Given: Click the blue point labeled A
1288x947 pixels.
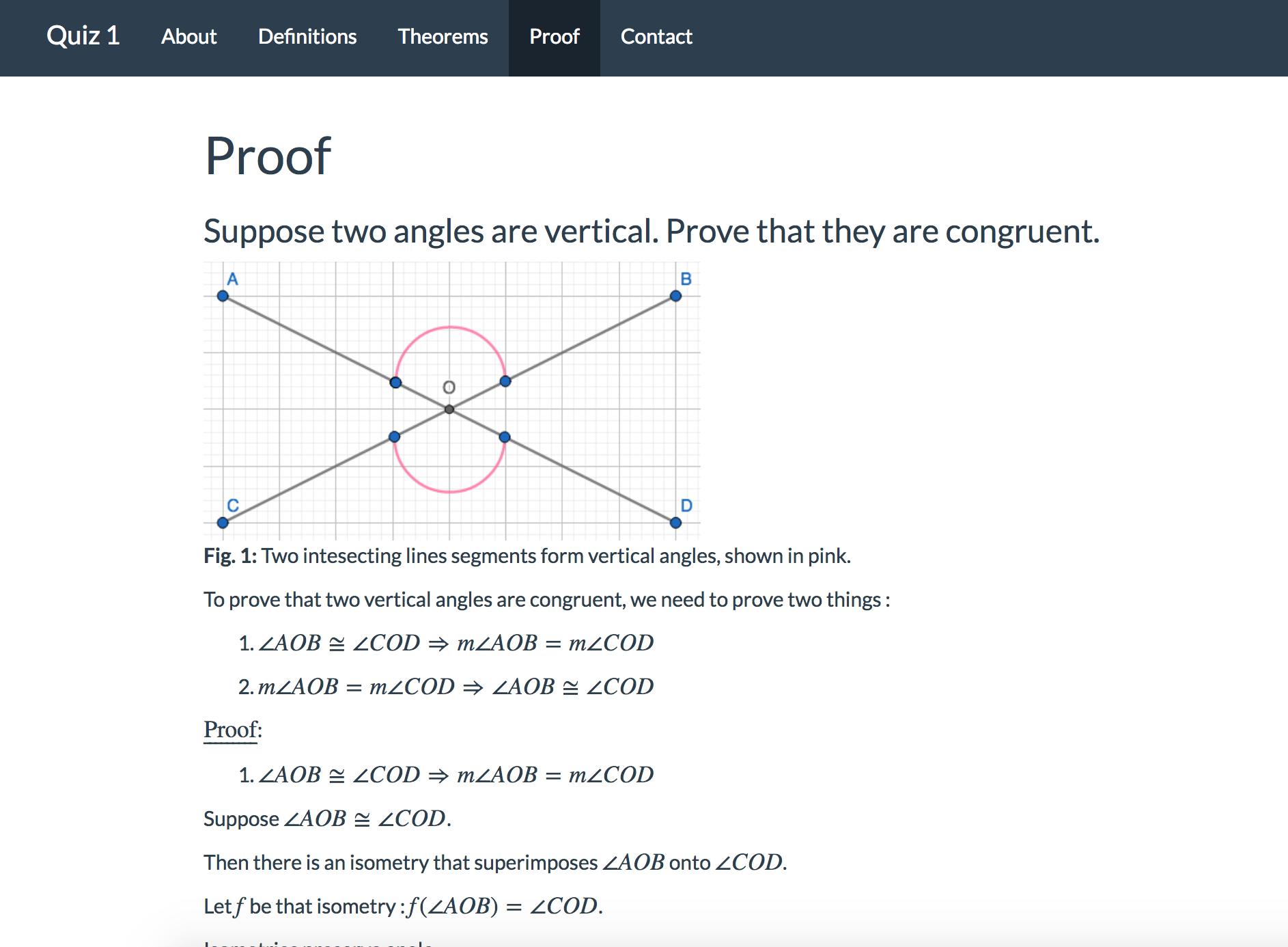Looking at the screenshot, I should pyautogui.click(x=223, y=296).
